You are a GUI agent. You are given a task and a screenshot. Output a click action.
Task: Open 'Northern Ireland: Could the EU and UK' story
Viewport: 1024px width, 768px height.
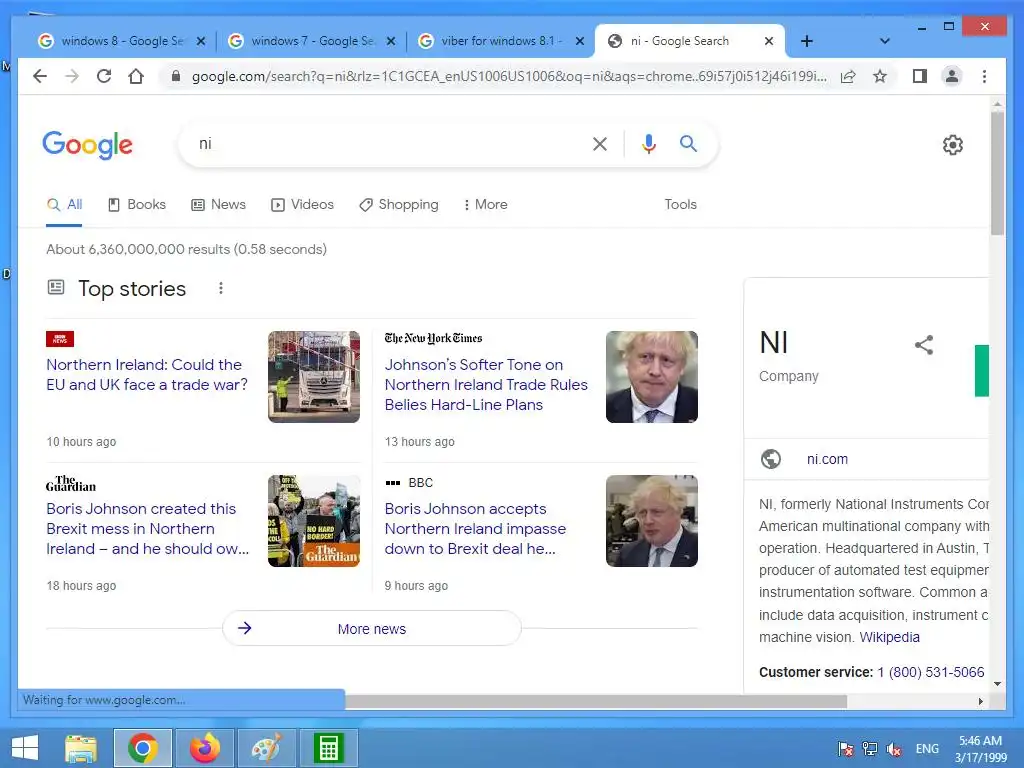[x=147, y=374]
